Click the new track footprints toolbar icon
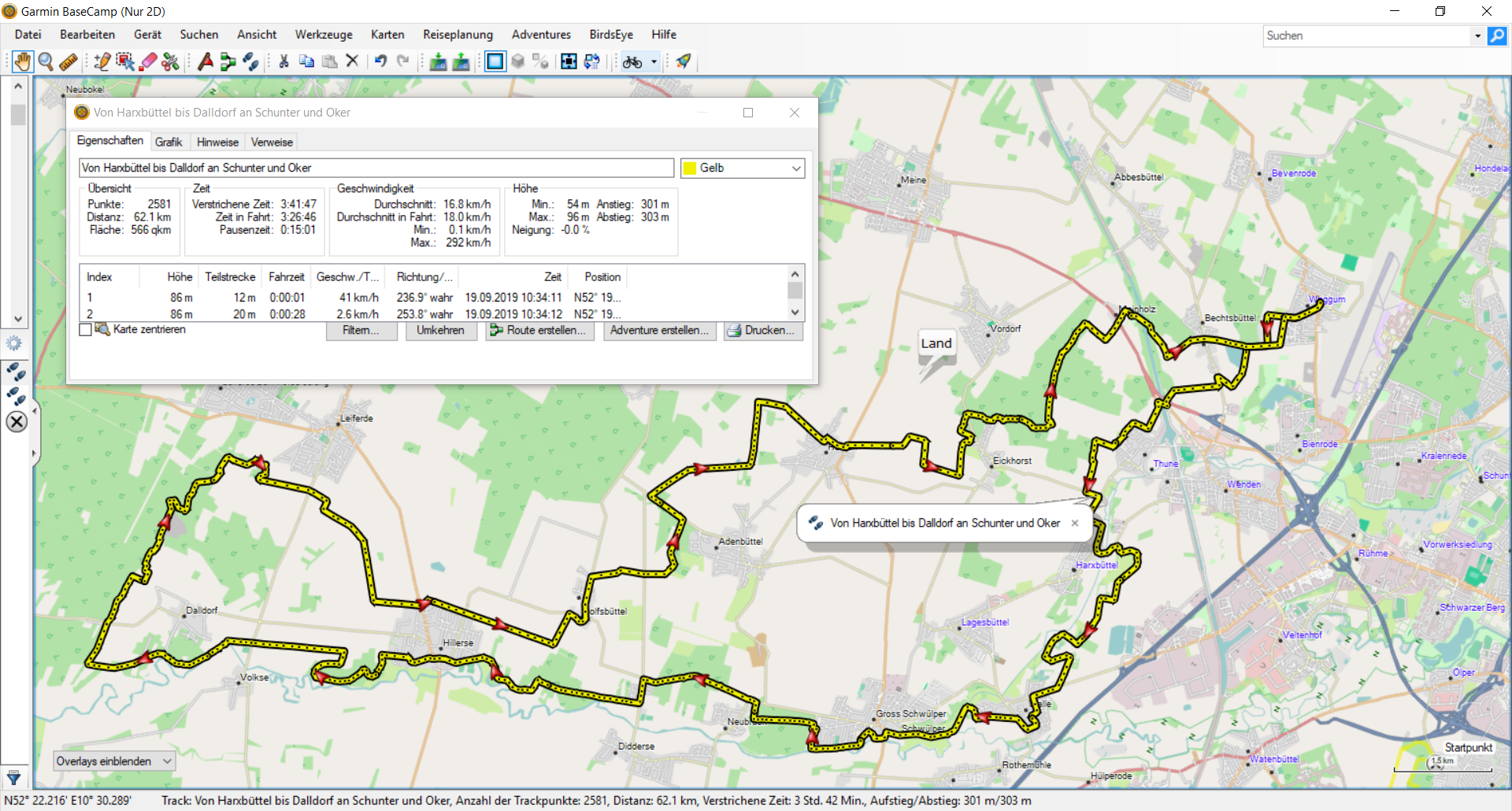This screenshot has width=1512, height=811. pyautogui.click(x=251, y=61)
